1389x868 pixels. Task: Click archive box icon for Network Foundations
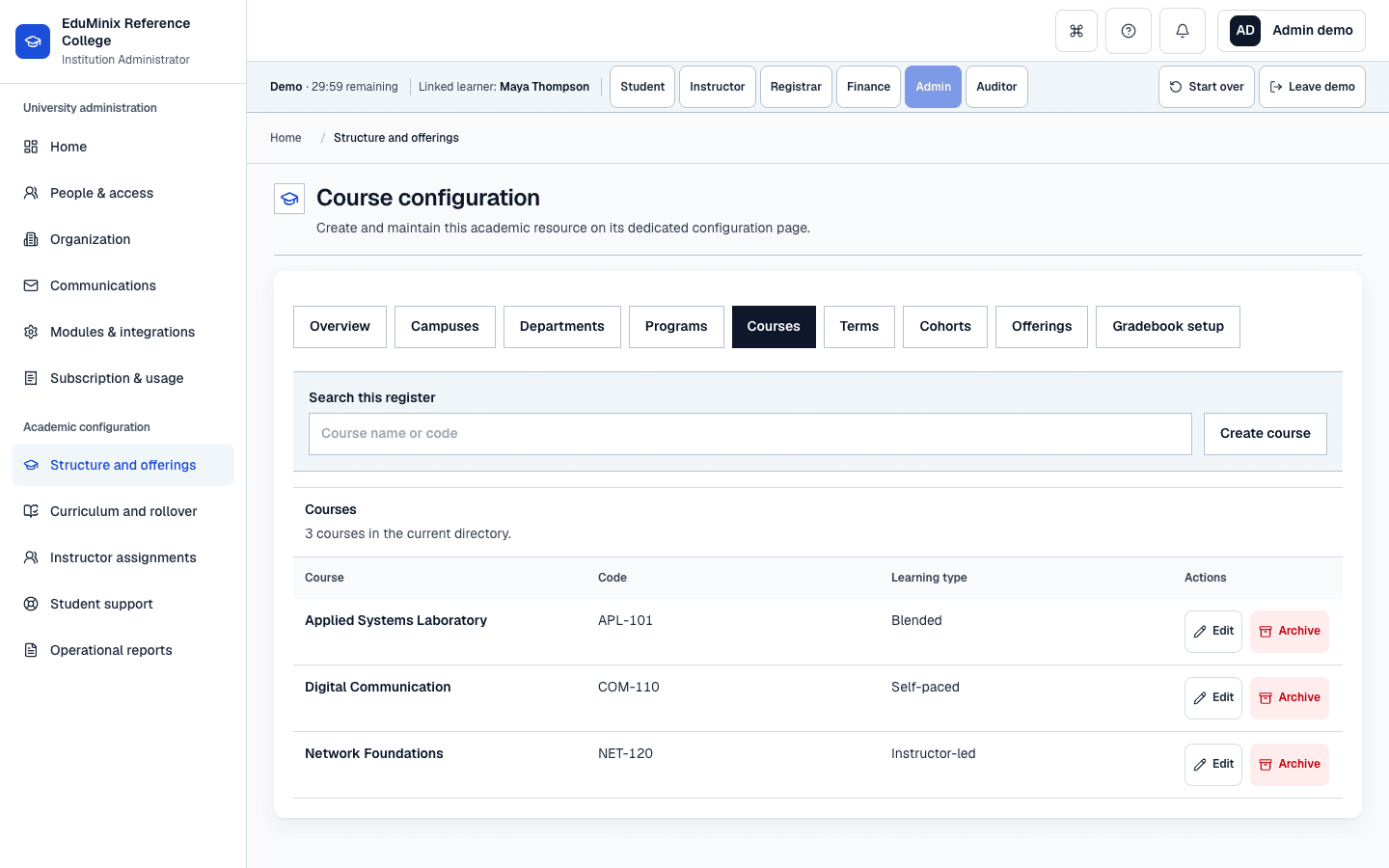point(1266,765)
